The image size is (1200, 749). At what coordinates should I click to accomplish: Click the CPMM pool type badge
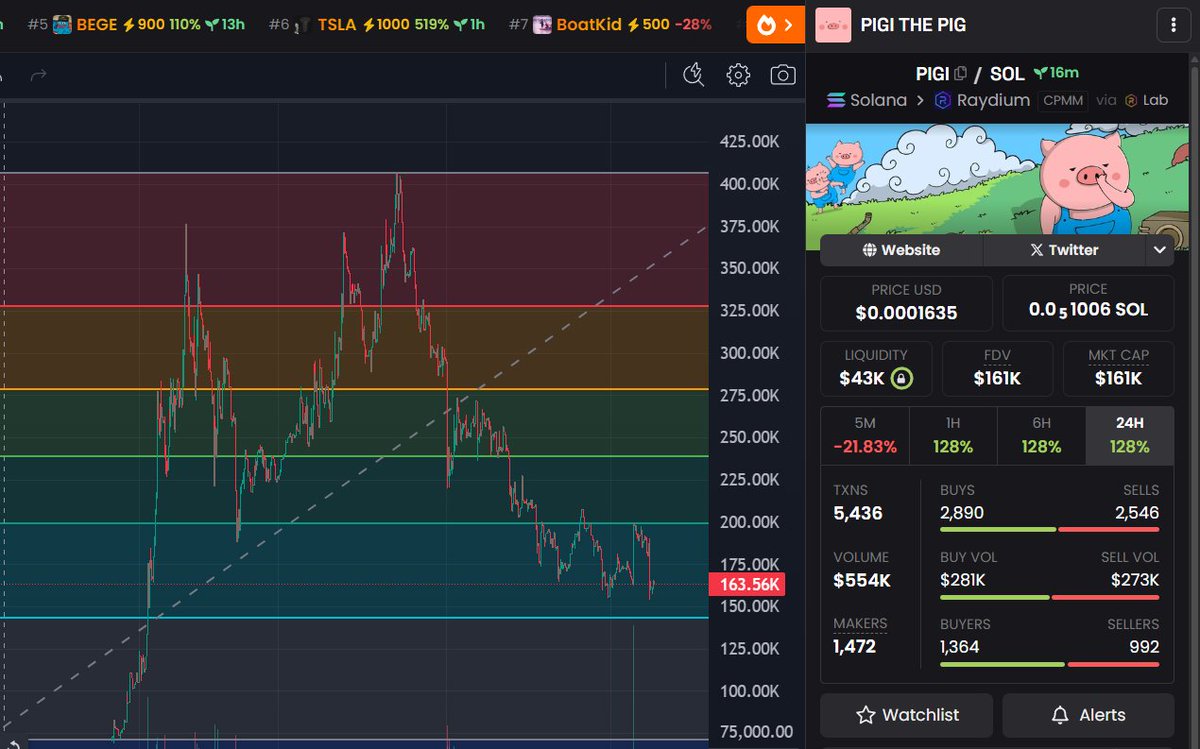[x=1062, y=100]
